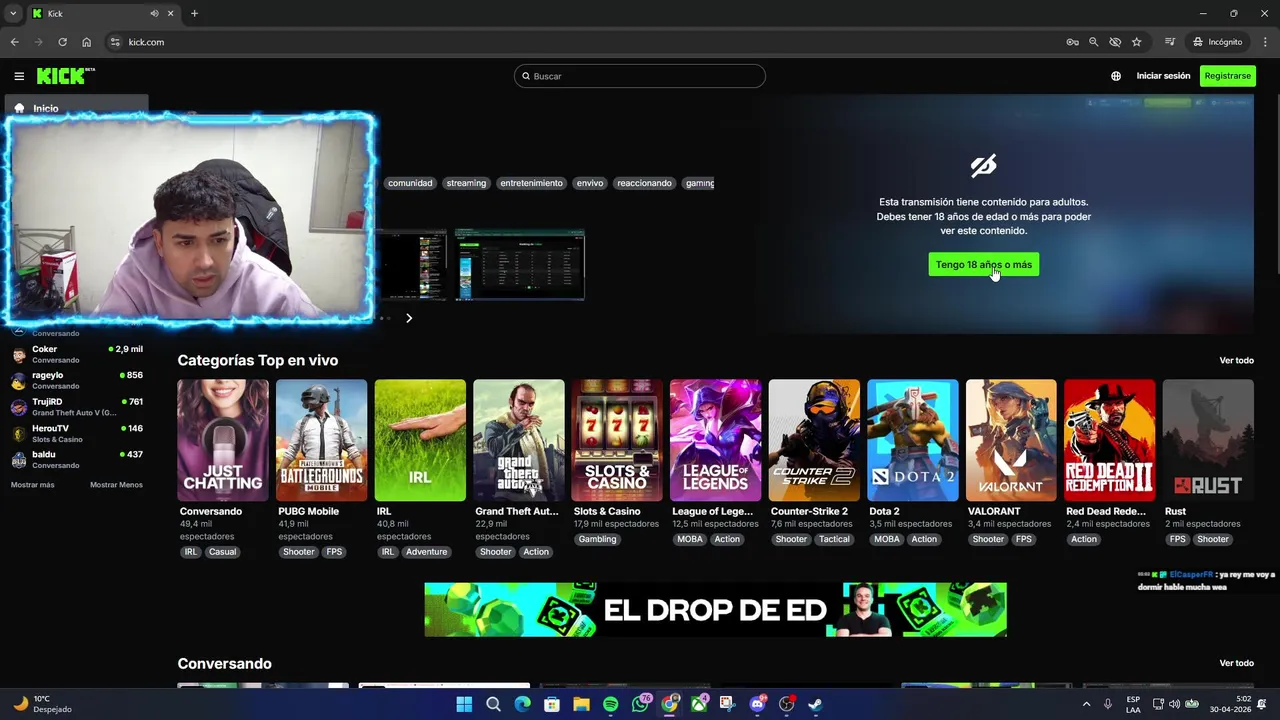Advance the featured carousel with next arrow
The width and height of the screenshot is (1280, 720).
409,318
